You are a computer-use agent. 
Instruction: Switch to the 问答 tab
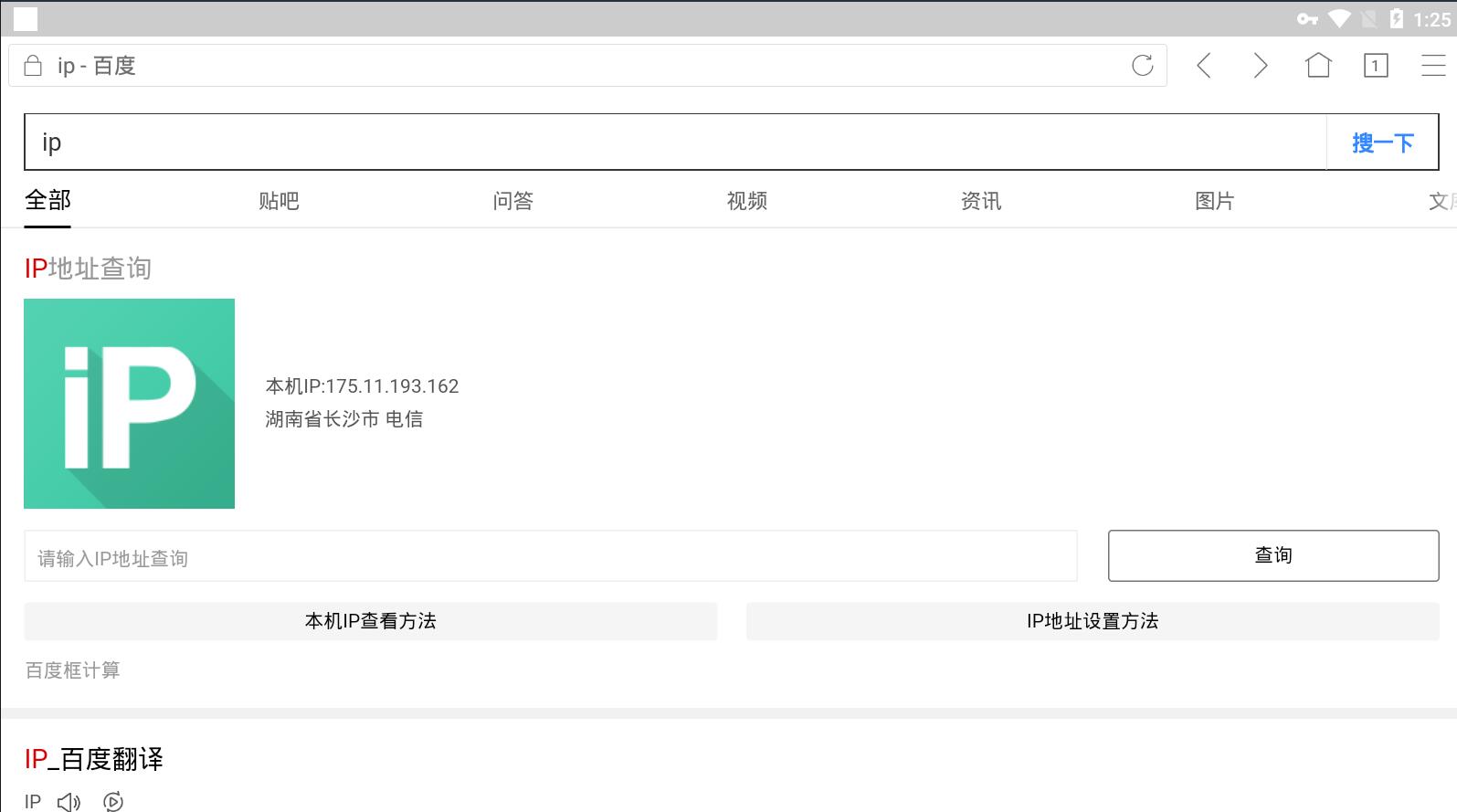(x=512, y=201)
